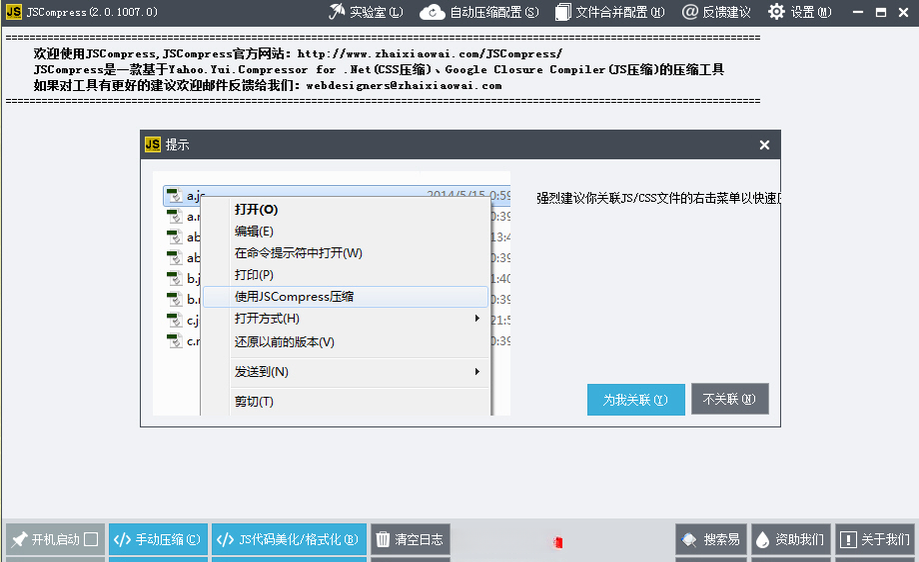
Task: Click the JS icon in 提示 dialog title
Action: 152,144
